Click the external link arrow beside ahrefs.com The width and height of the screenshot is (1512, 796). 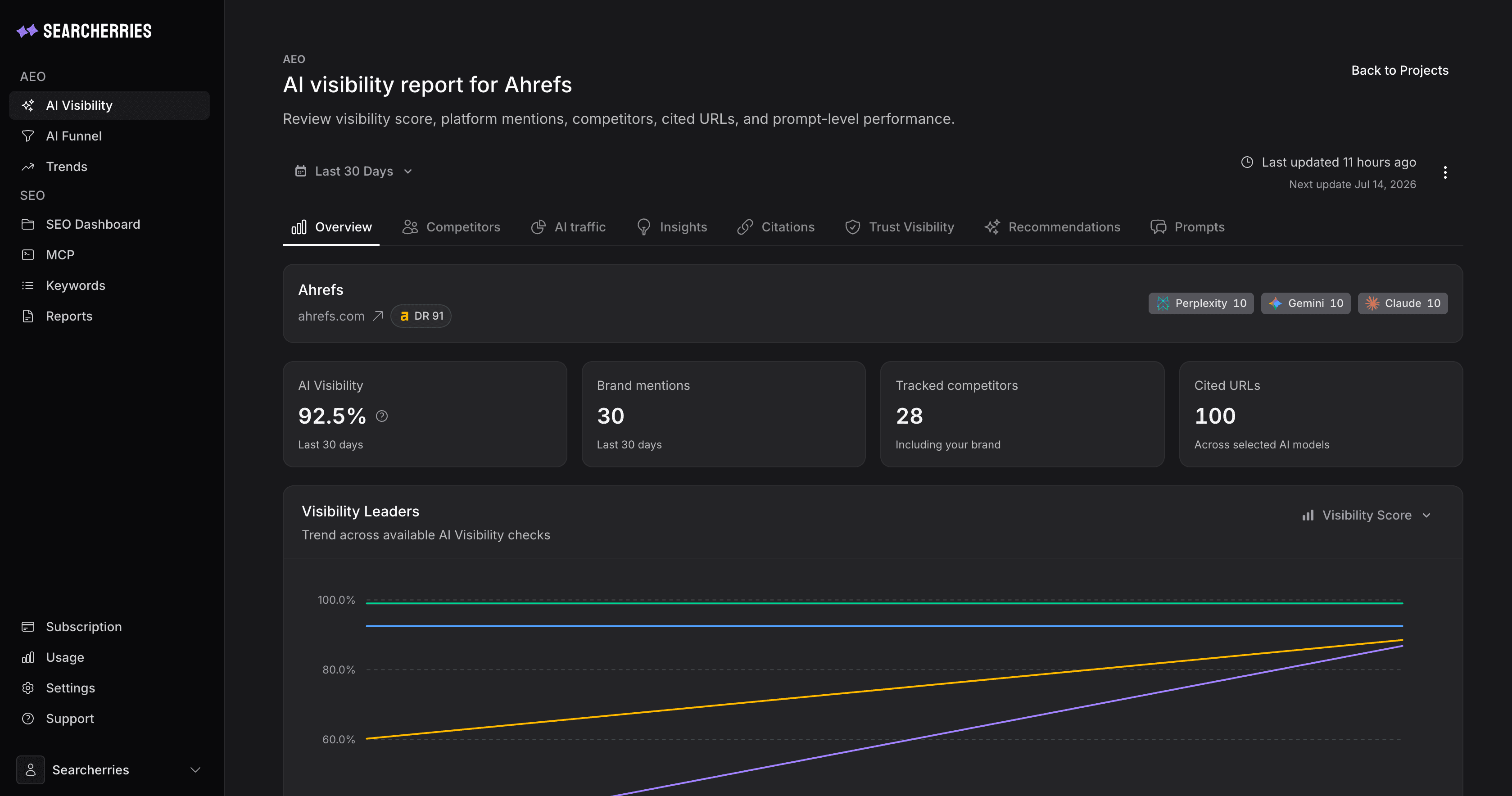378,316
